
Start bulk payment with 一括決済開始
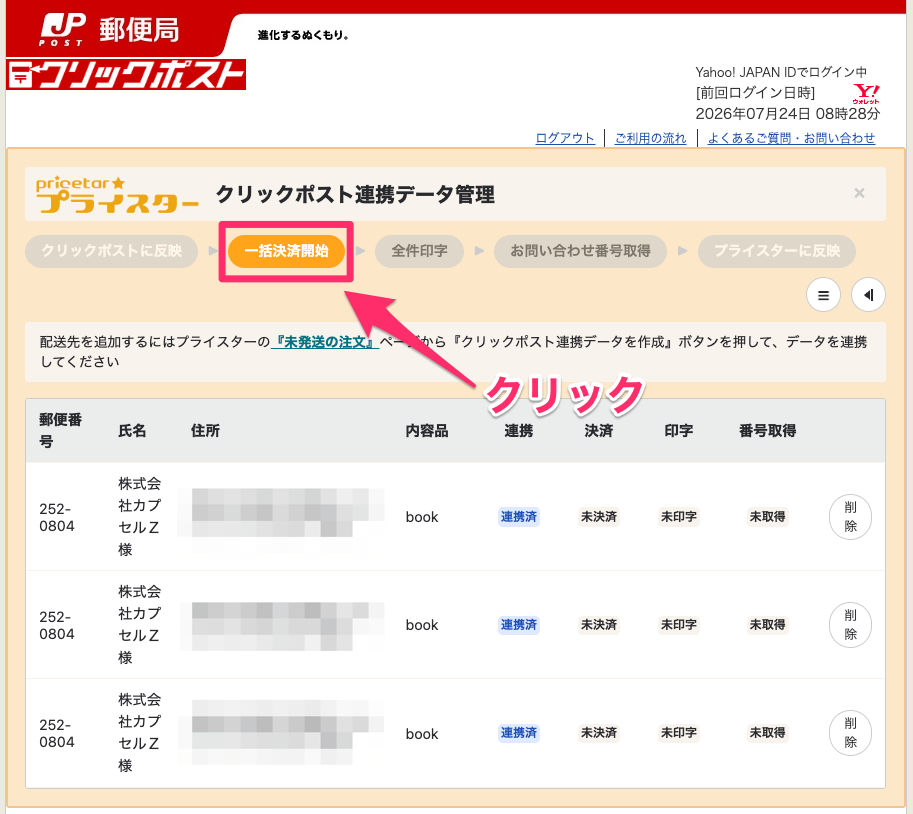click(286, 251)
